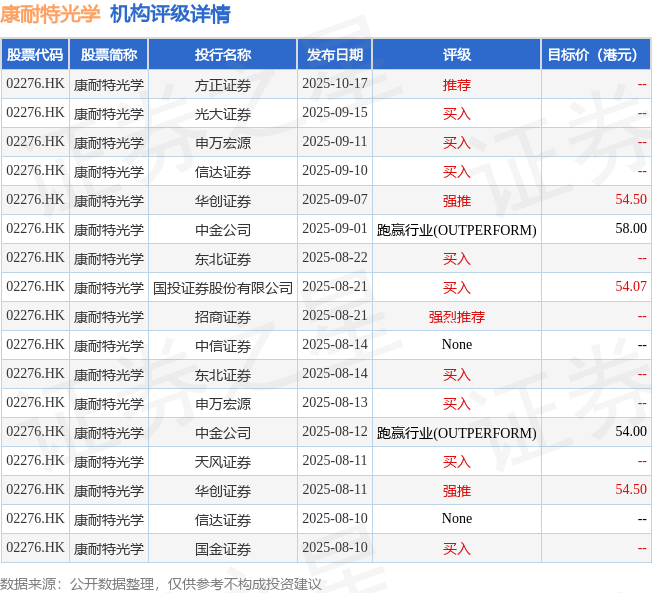
Task: Select the date 2025-08-13
Action: [x=335, y=403]
